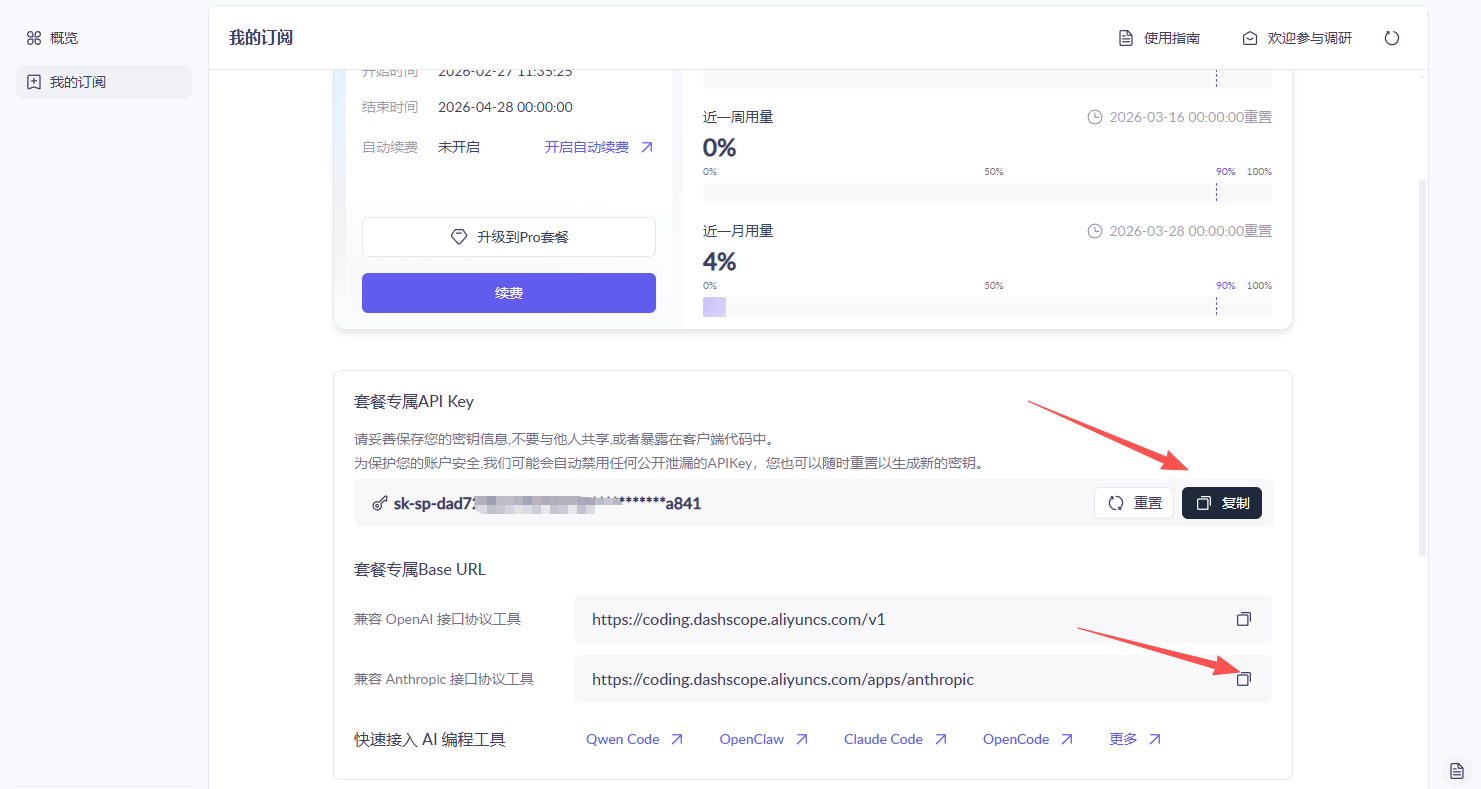This screenshot has height=789, width=1481.
Task: Click the clock icon next to monthly reset time
Action: [1095, 231]
